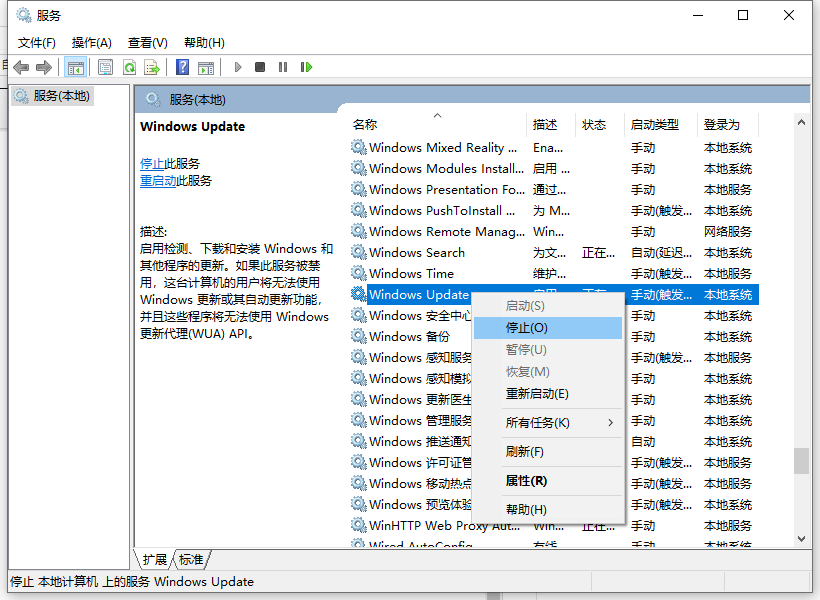Click the Forward arrow toolbar icon
The height and width of the screenshot is (600, 820).
pos(44,67)
